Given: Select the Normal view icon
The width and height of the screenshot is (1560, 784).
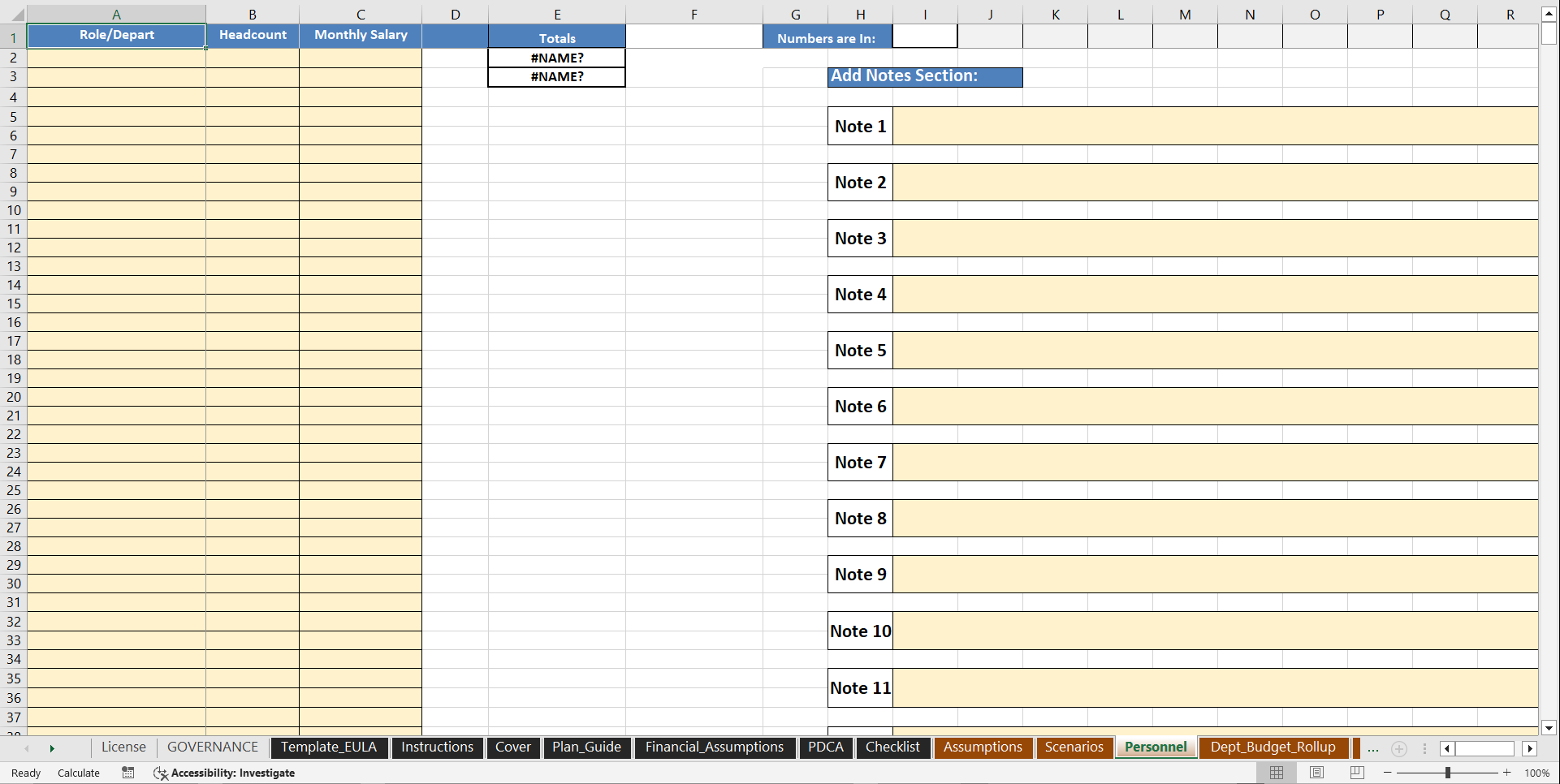Looking at the screenshot, I should coord(1277,773).
